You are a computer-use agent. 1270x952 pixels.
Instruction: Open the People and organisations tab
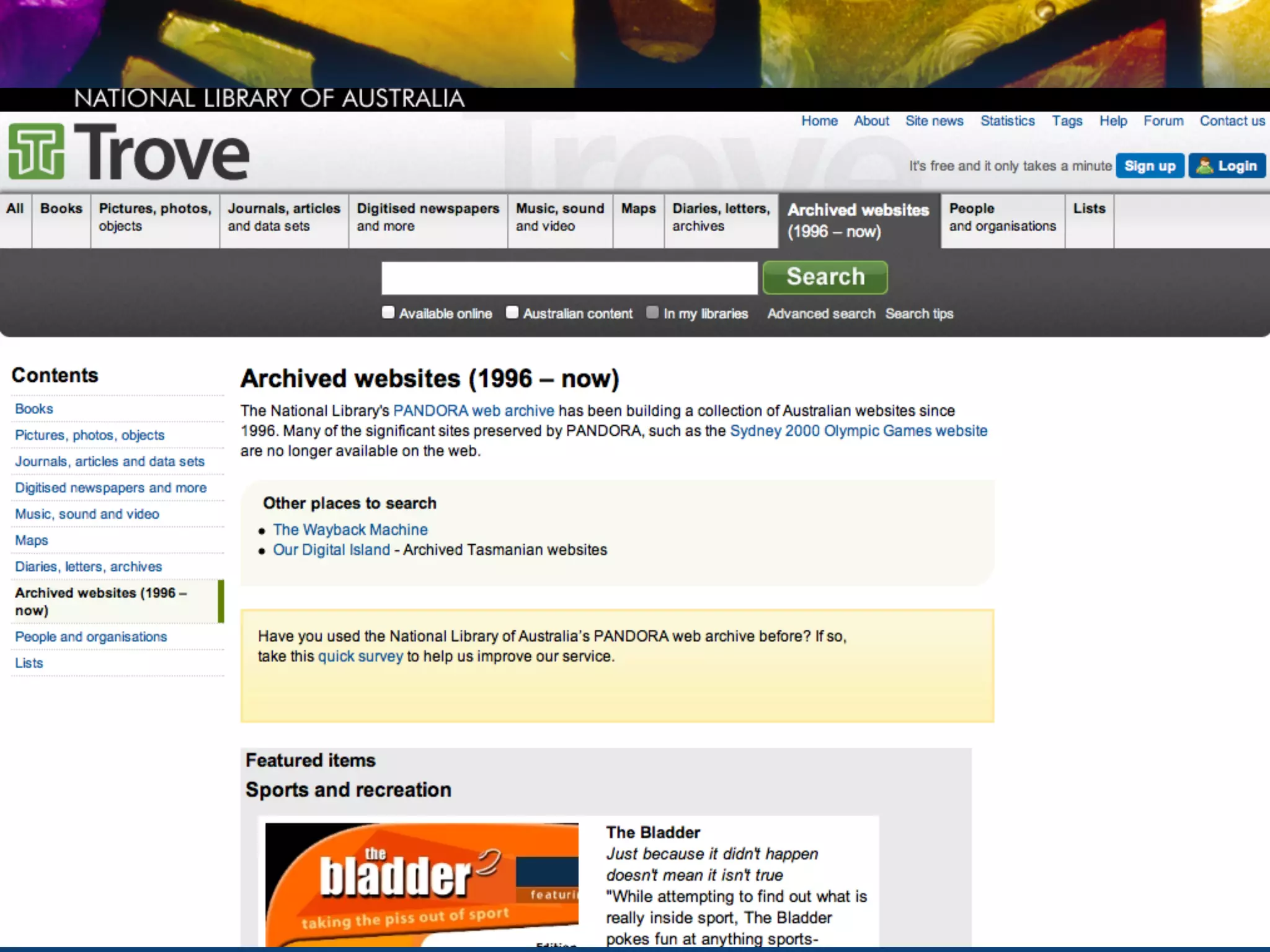click(x=1002, y=218)
